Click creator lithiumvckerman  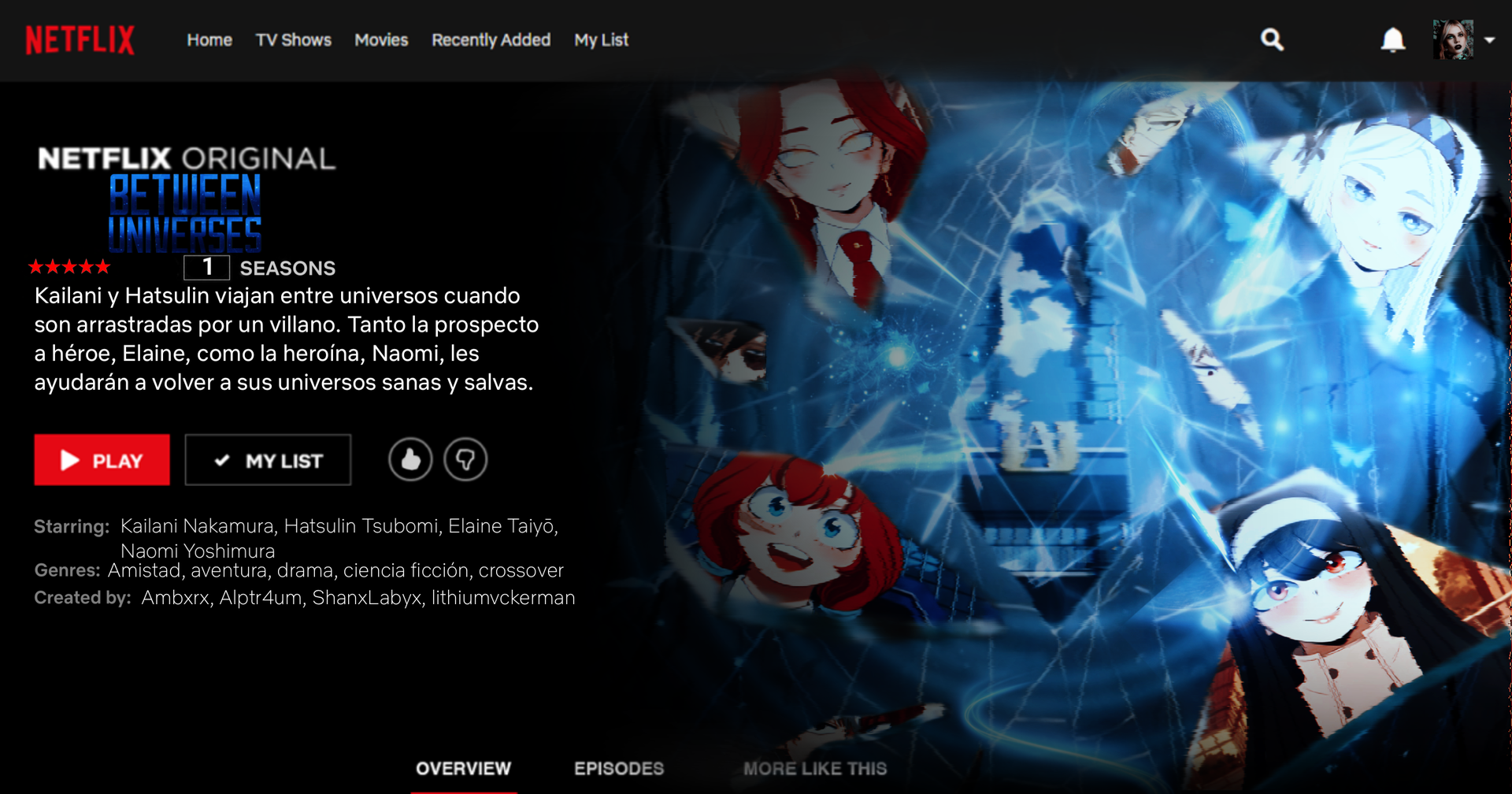coord(503,598)
